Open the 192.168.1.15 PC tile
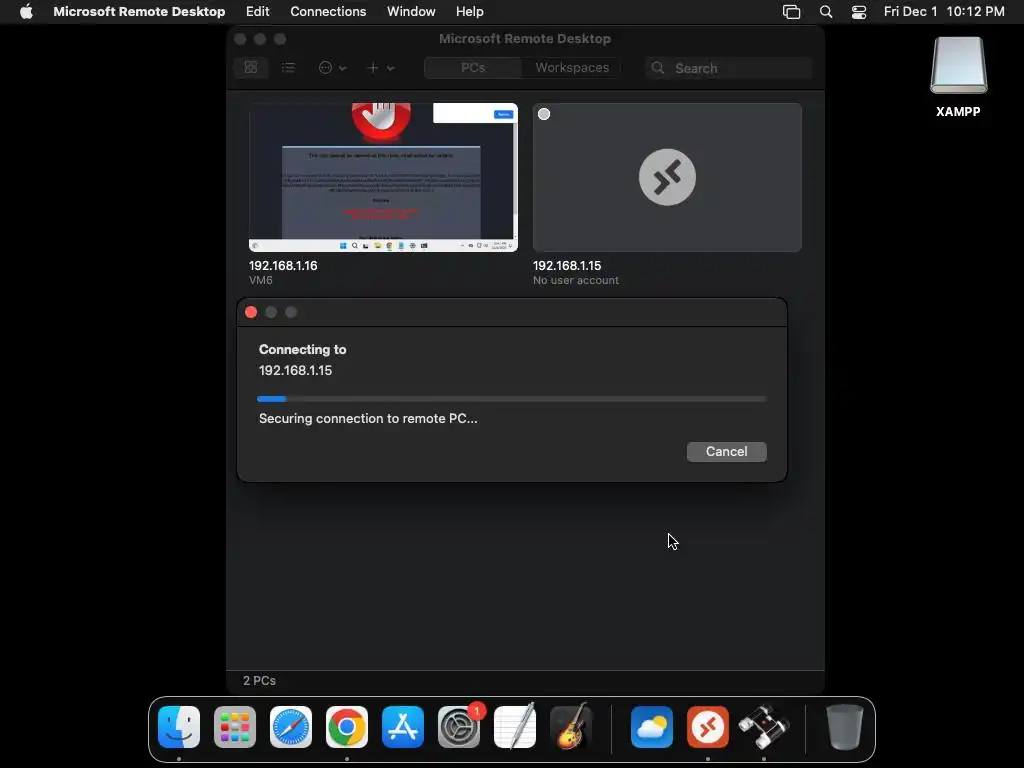Screen dimensions: 1024x768 coord(667,177)
